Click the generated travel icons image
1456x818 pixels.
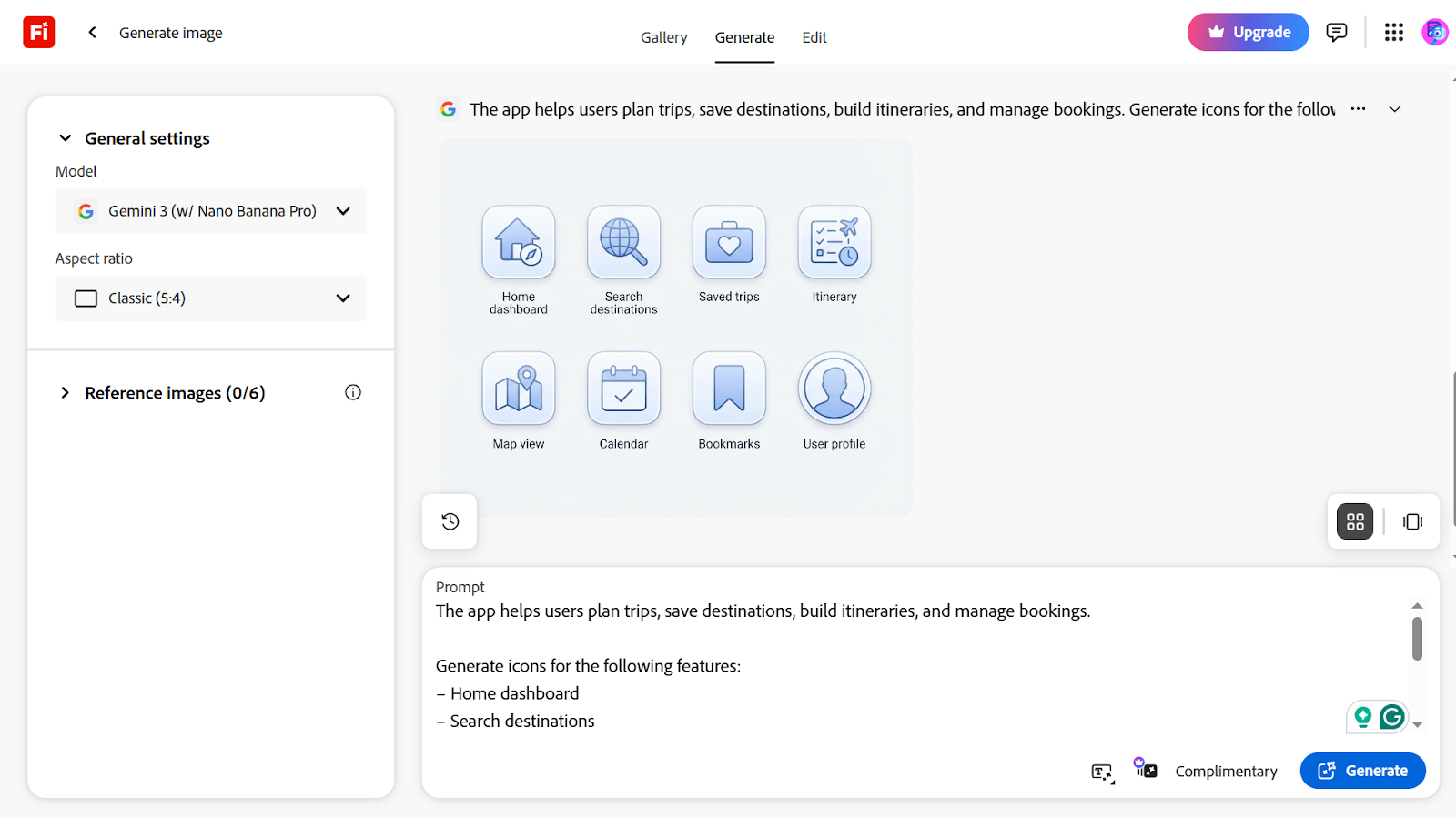tap(676, 328)
